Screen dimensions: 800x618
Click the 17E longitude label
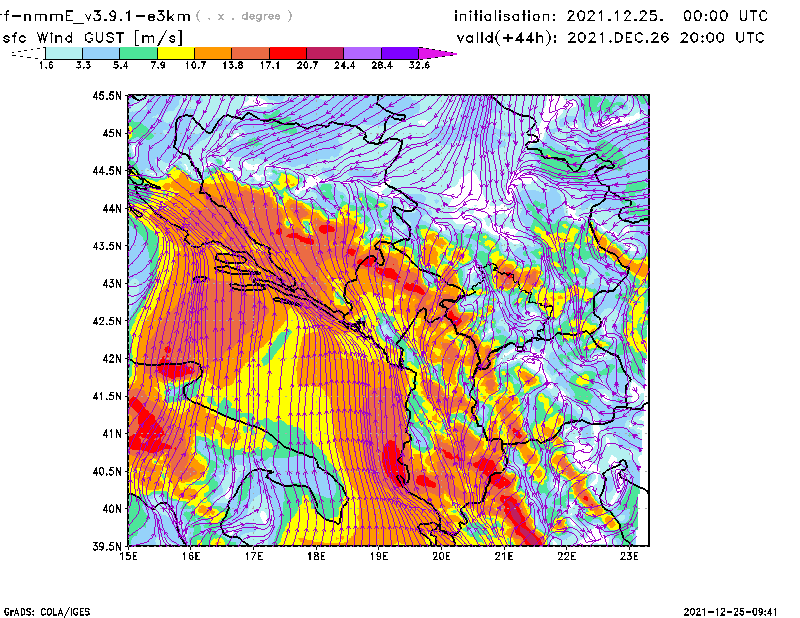254,556
